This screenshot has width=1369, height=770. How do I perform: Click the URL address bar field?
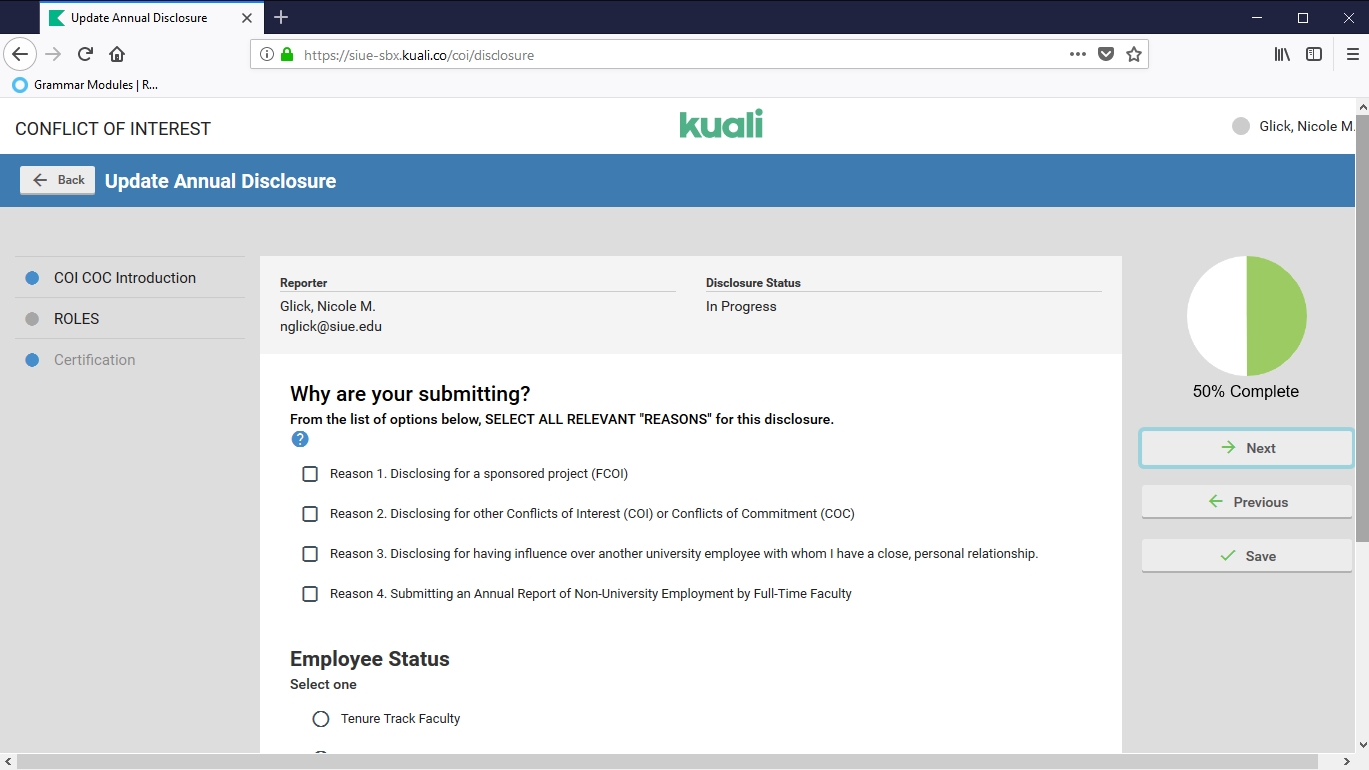point(680,55)
